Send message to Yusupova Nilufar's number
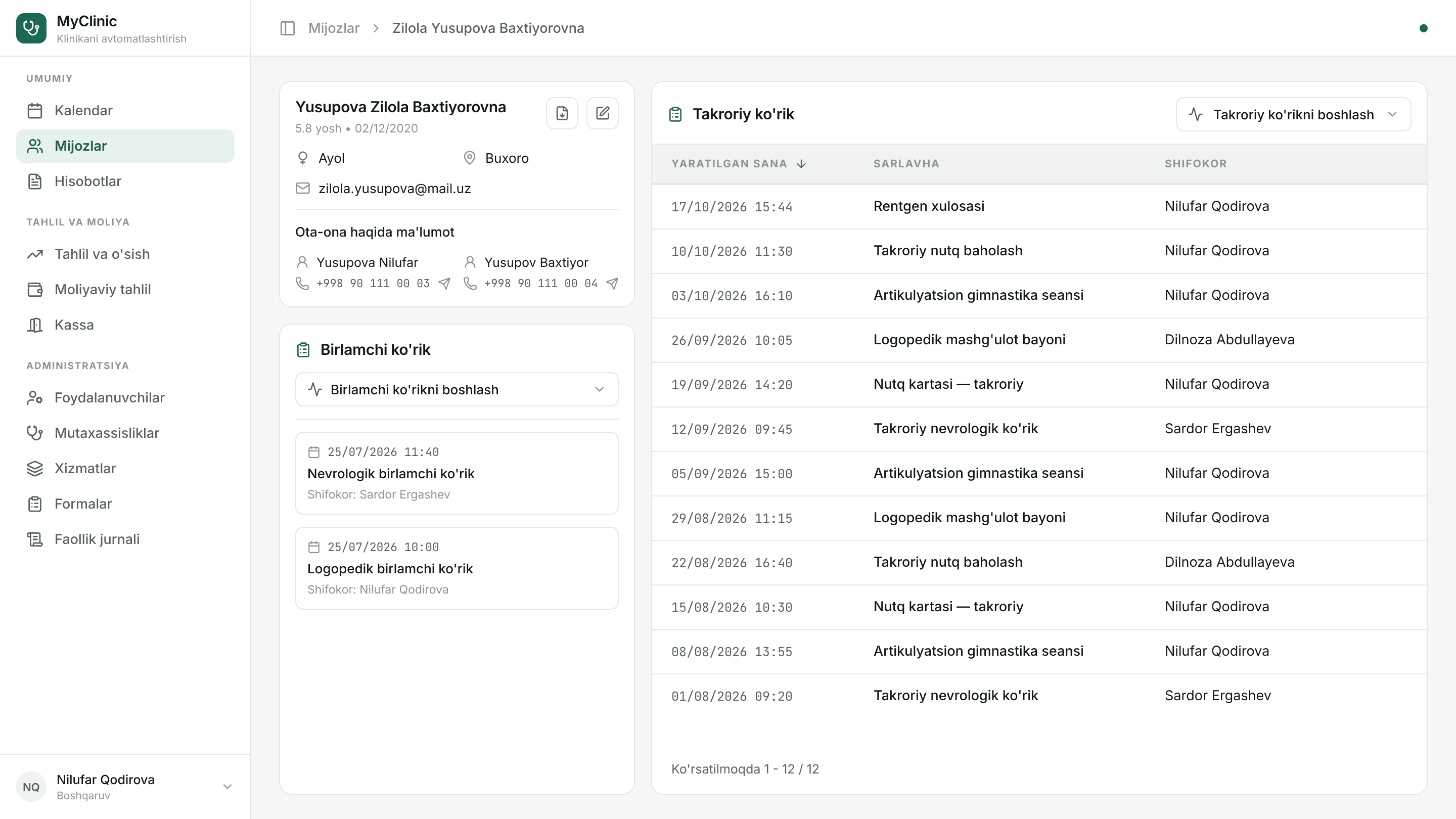The height and width of the screenshot is (819, 1456). tap(445, 283)
